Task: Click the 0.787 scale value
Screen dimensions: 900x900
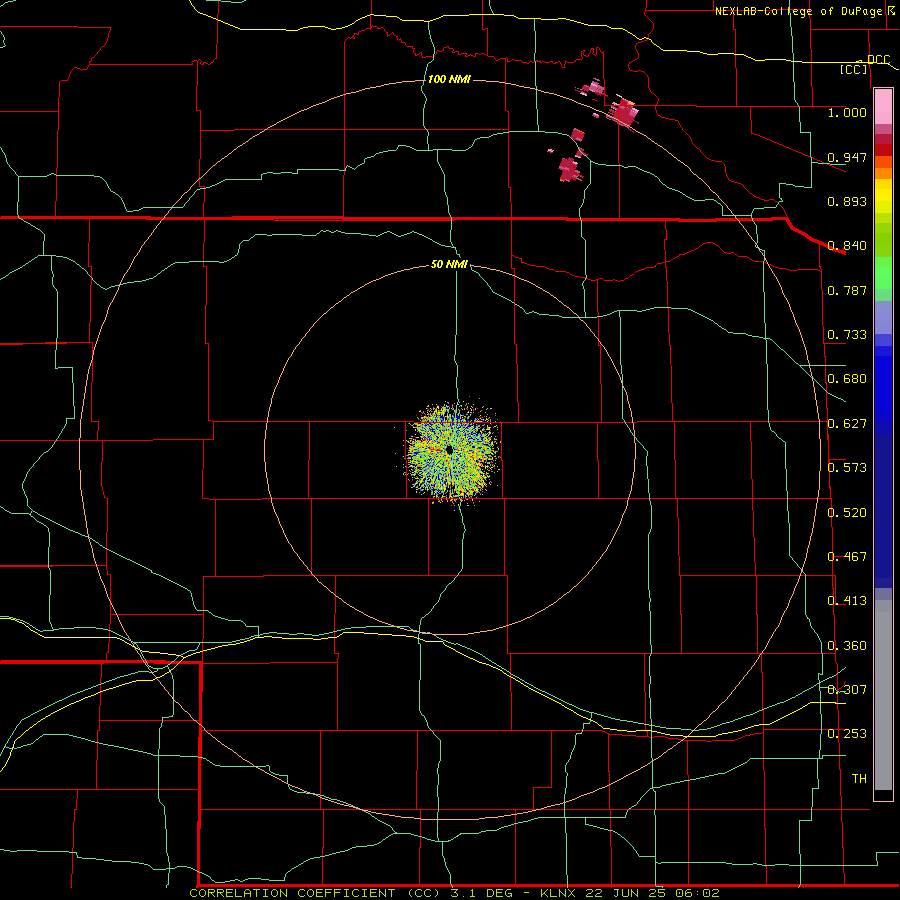Action: tap(847, 290)
